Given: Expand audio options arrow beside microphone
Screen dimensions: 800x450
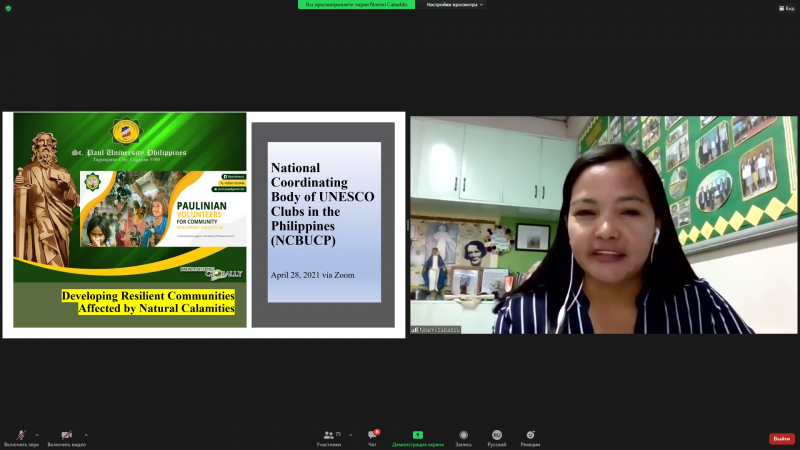Looking at the screenshot, I should (37, 434).
